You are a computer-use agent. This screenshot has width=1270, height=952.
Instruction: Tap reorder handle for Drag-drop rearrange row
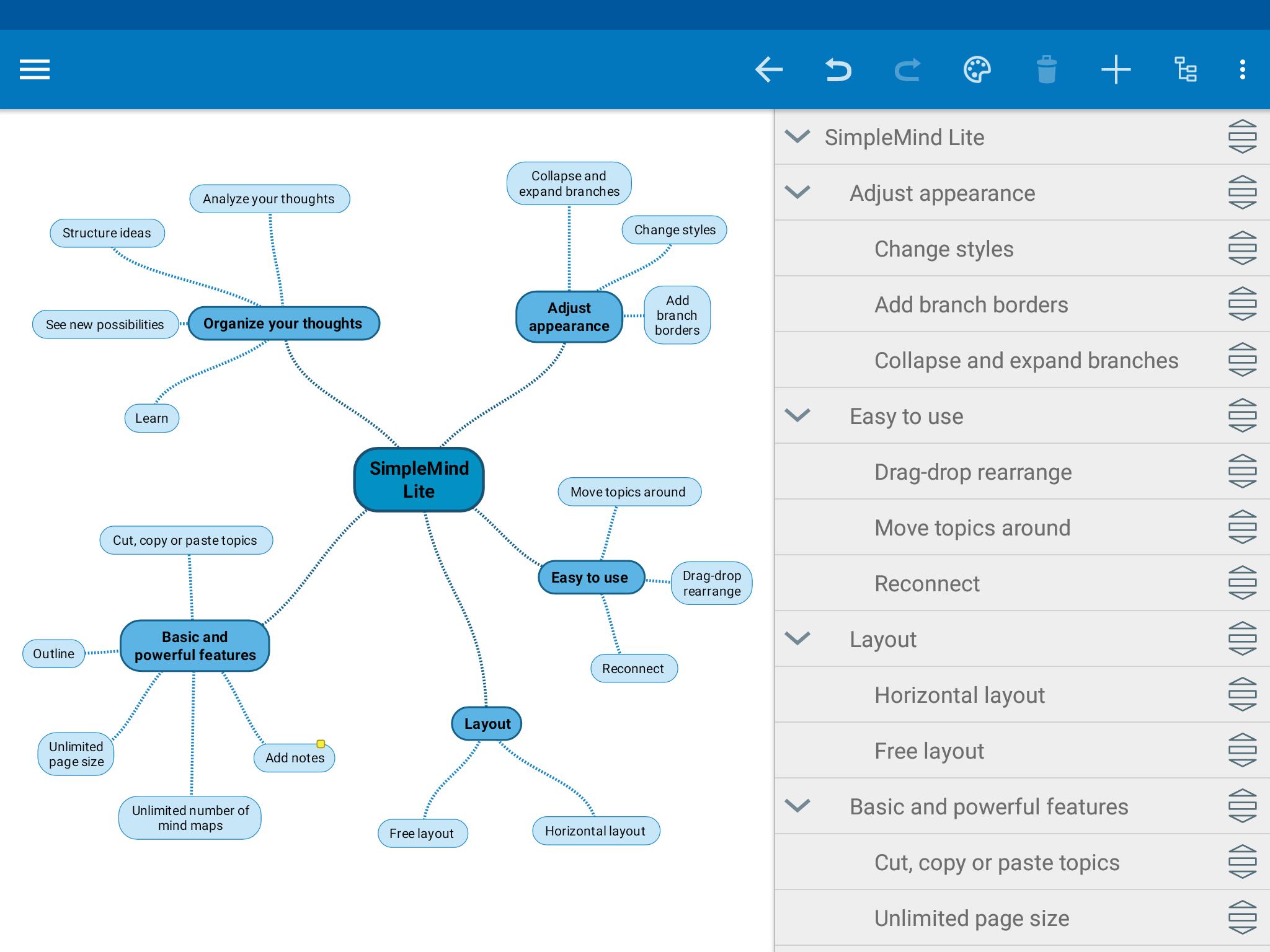(1242, 472)
